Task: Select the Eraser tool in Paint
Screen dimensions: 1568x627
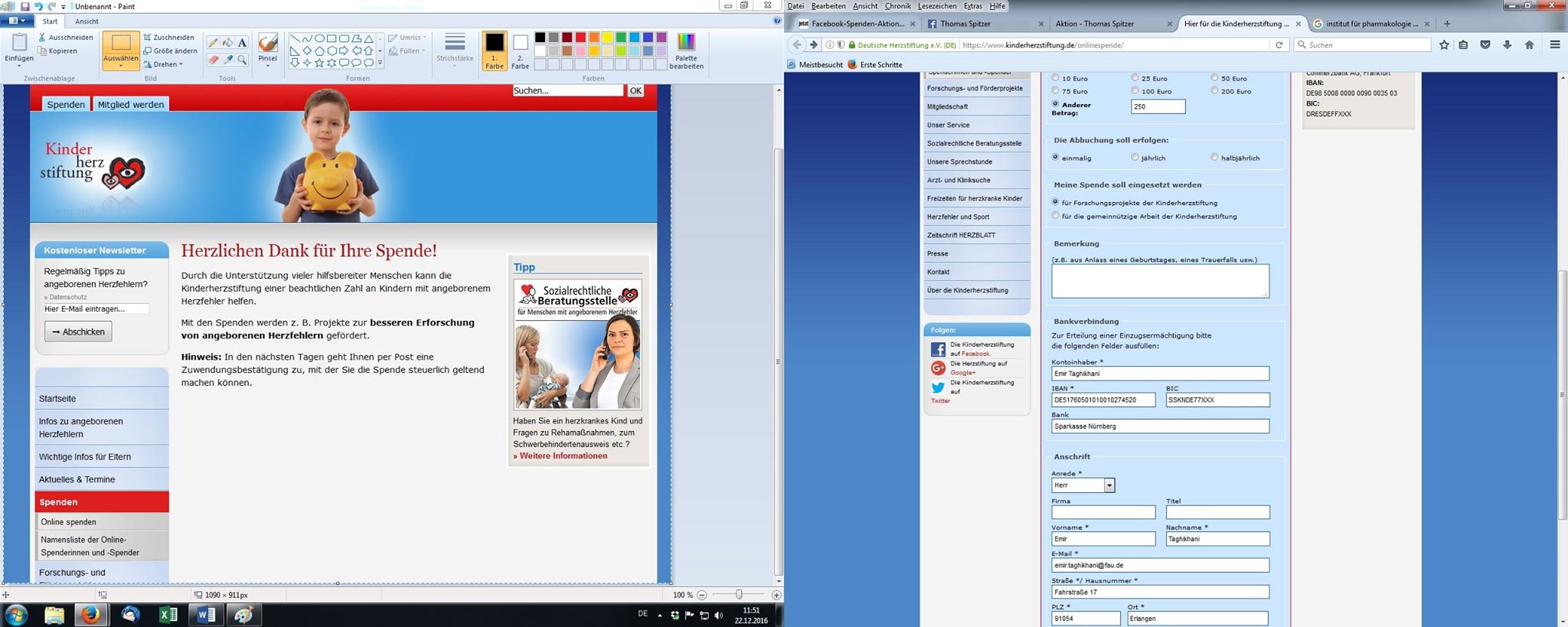Action: coord(213,59)
